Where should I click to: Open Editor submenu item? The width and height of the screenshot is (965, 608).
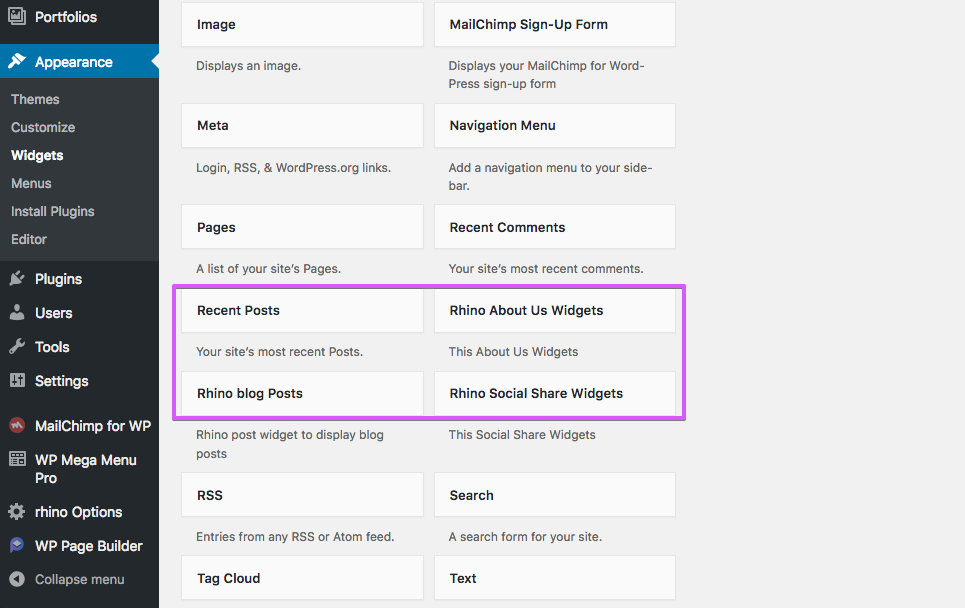pyautogui.click(x=28, y=239)
